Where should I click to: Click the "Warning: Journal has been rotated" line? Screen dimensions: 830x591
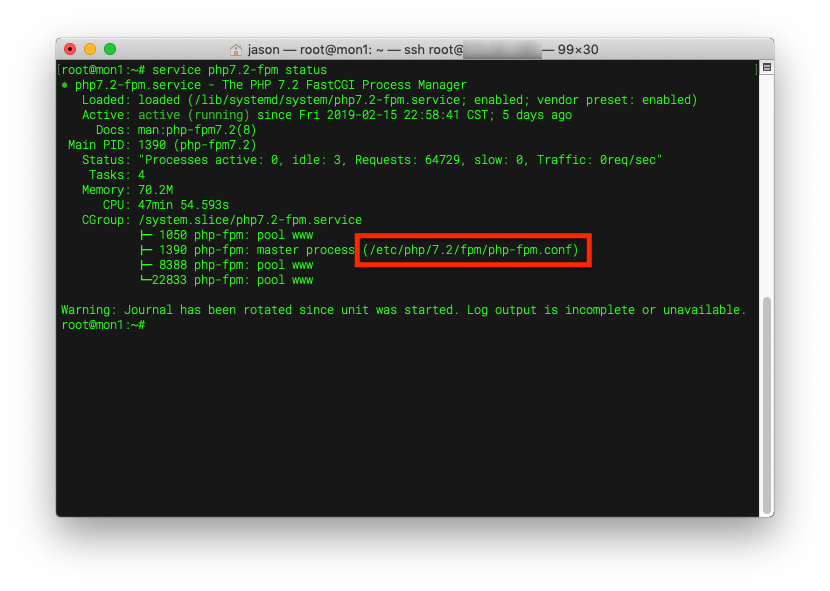(x=403, y=310)
